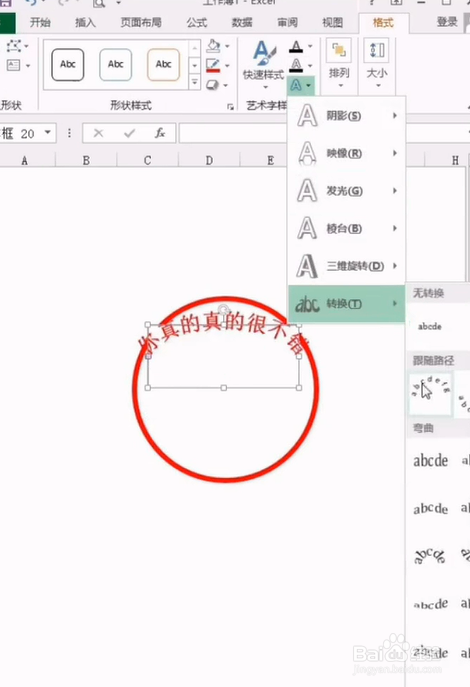This screenshot has width=470, height=687.
Task: Open the 发光(G) glow submenu
Action: 346,191
